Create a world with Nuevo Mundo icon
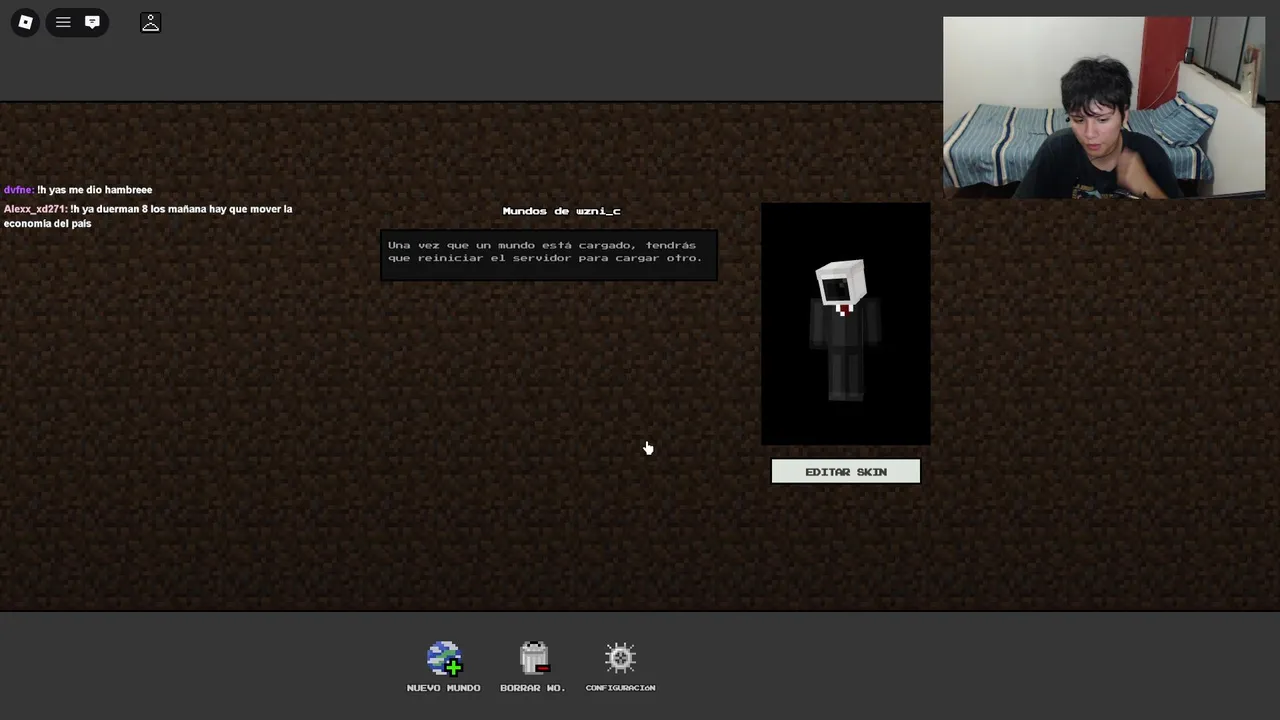This screenshot has width=1280, height=720. pos(444,658)
